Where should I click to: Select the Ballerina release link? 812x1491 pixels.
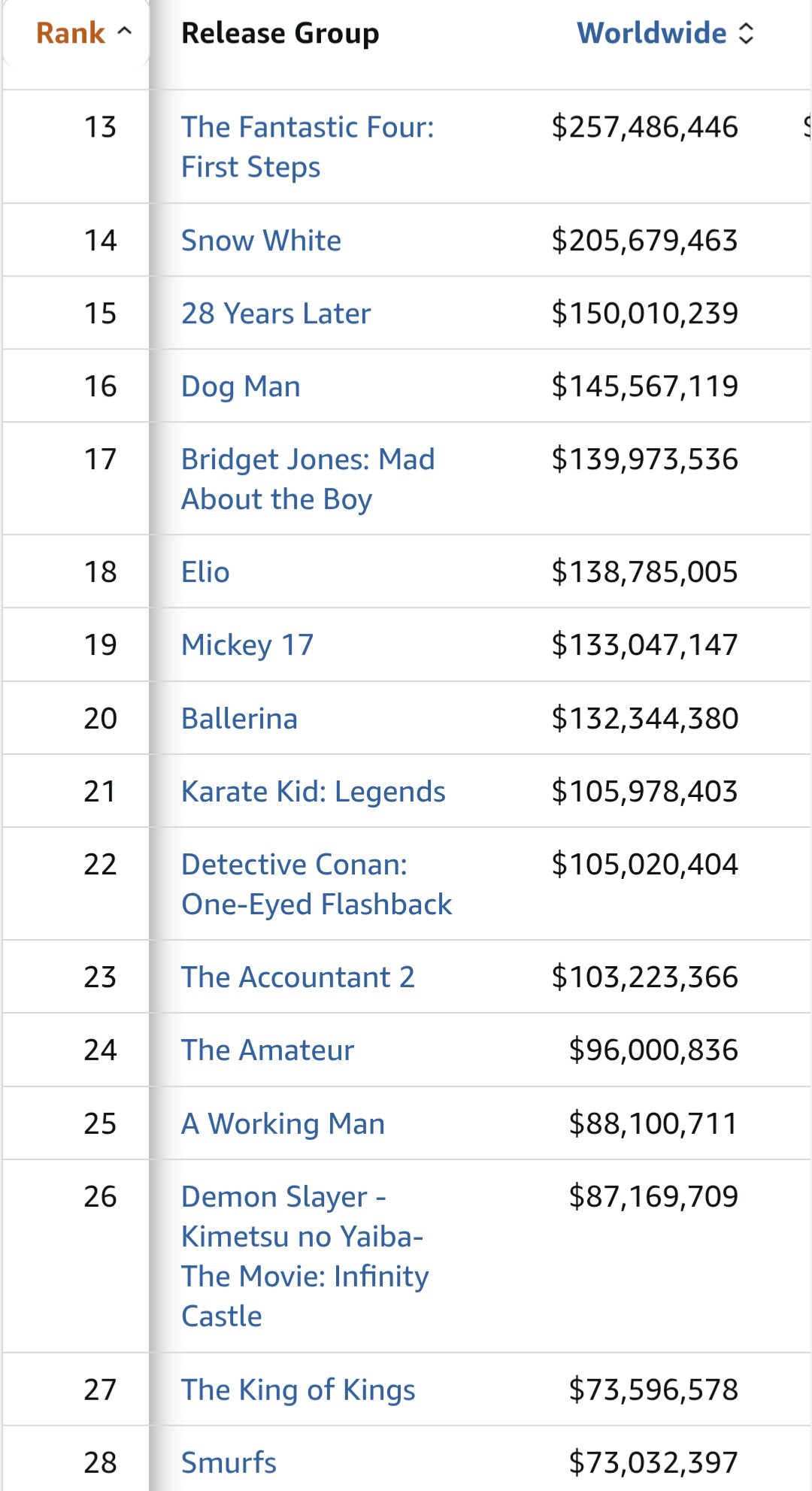point(239,719)
